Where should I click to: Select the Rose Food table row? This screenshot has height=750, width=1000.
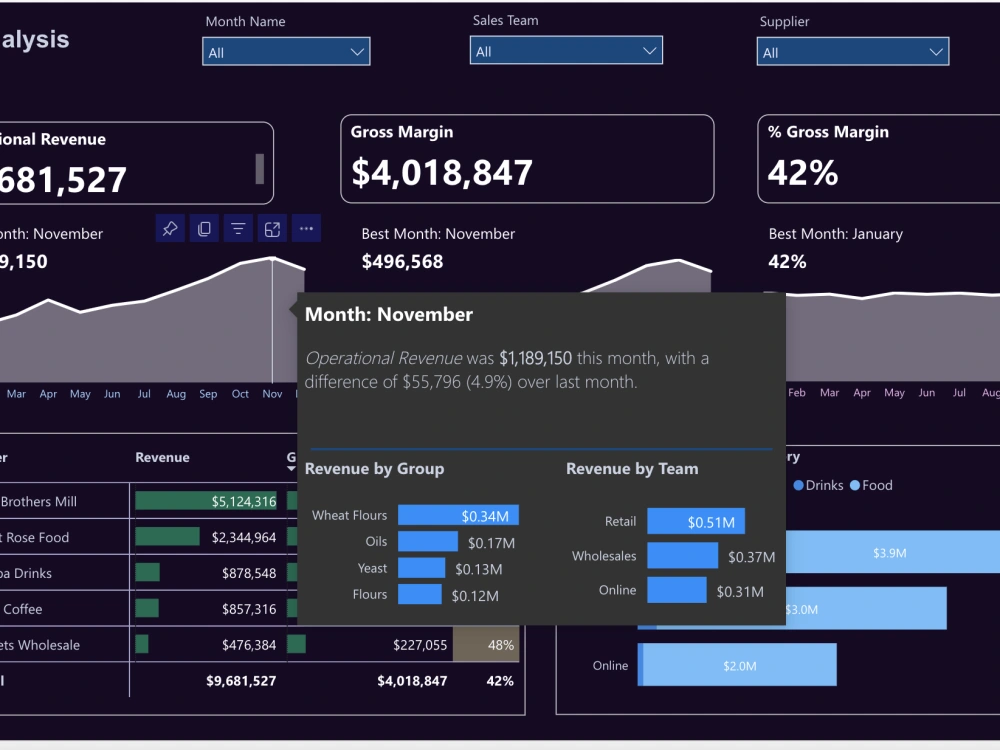coord(149,537)
